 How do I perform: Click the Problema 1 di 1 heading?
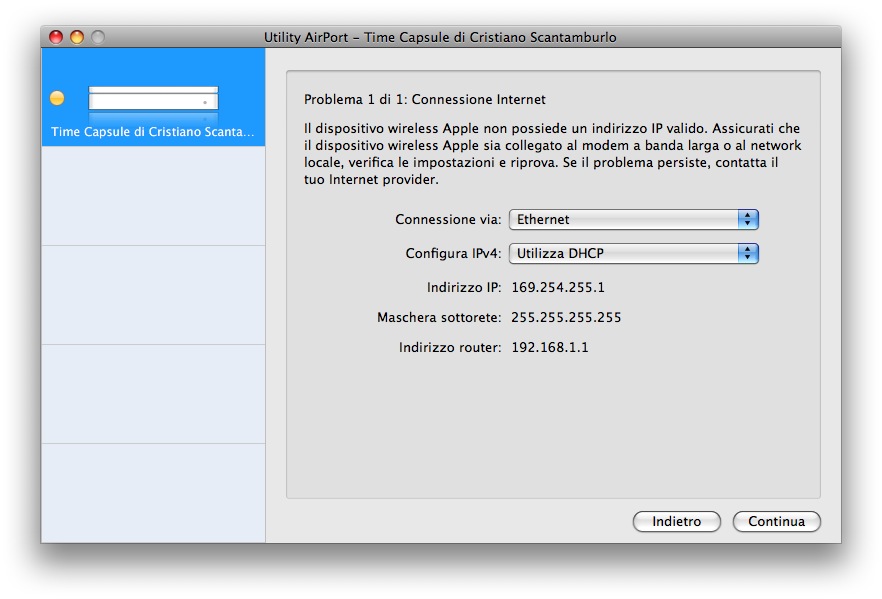425,100
